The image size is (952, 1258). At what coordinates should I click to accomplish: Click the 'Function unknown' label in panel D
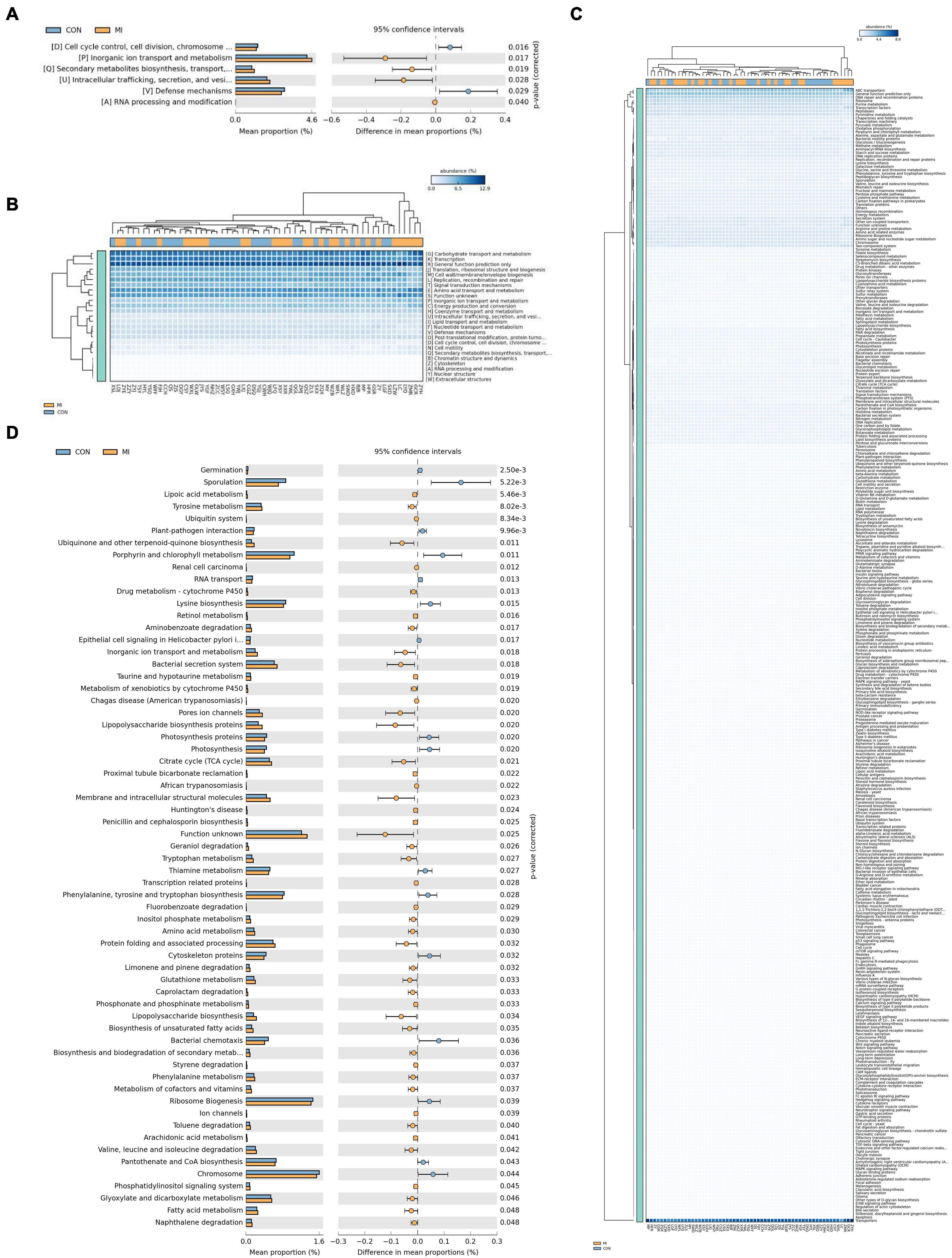pyautogui.click(x=211, y=834)
